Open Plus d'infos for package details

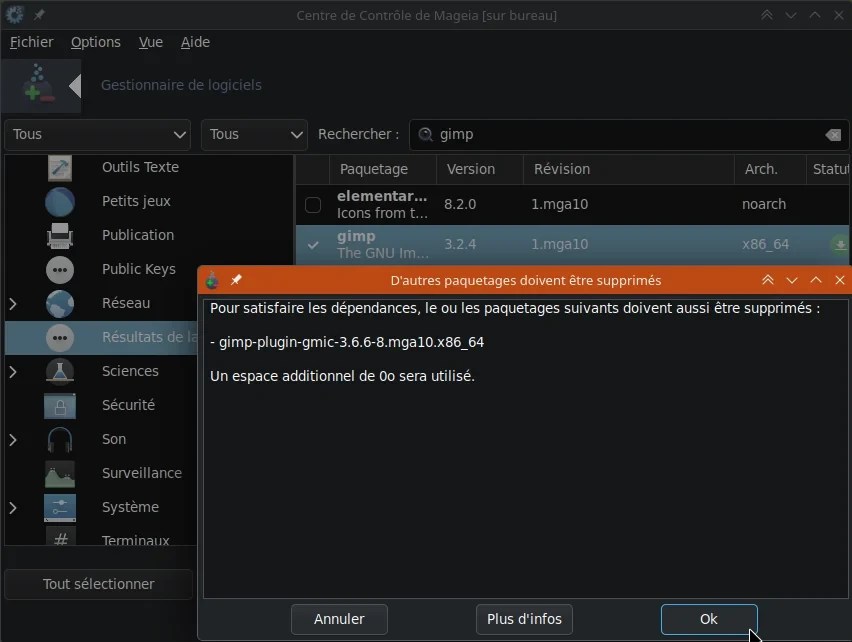[x=524, y=619]
